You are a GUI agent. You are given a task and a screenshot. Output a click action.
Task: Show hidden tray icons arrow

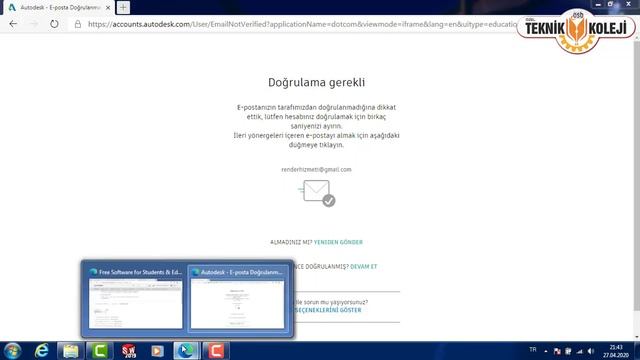[546, 351]
